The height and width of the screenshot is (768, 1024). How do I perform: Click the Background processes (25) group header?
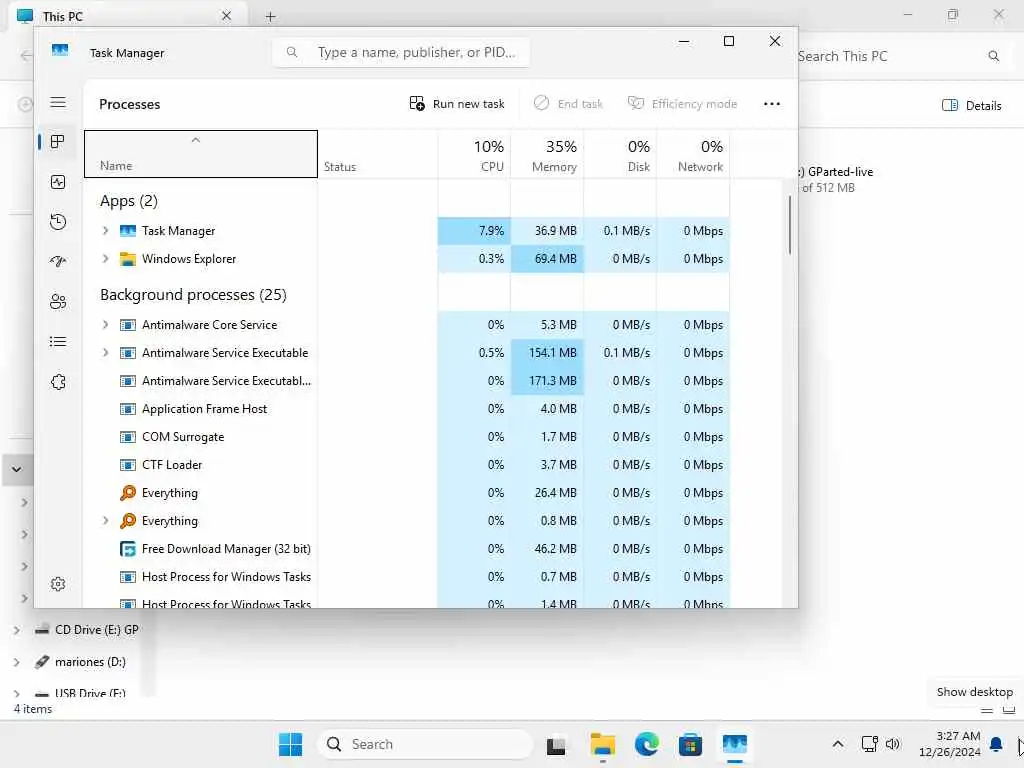[193, 295]
